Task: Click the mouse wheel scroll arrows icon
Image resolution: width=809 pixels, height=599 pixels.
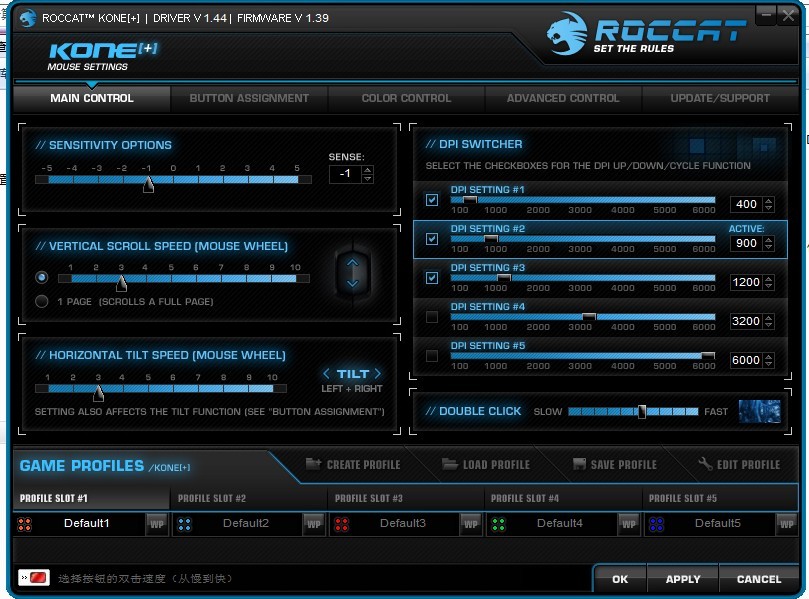Action: [353, 273]
